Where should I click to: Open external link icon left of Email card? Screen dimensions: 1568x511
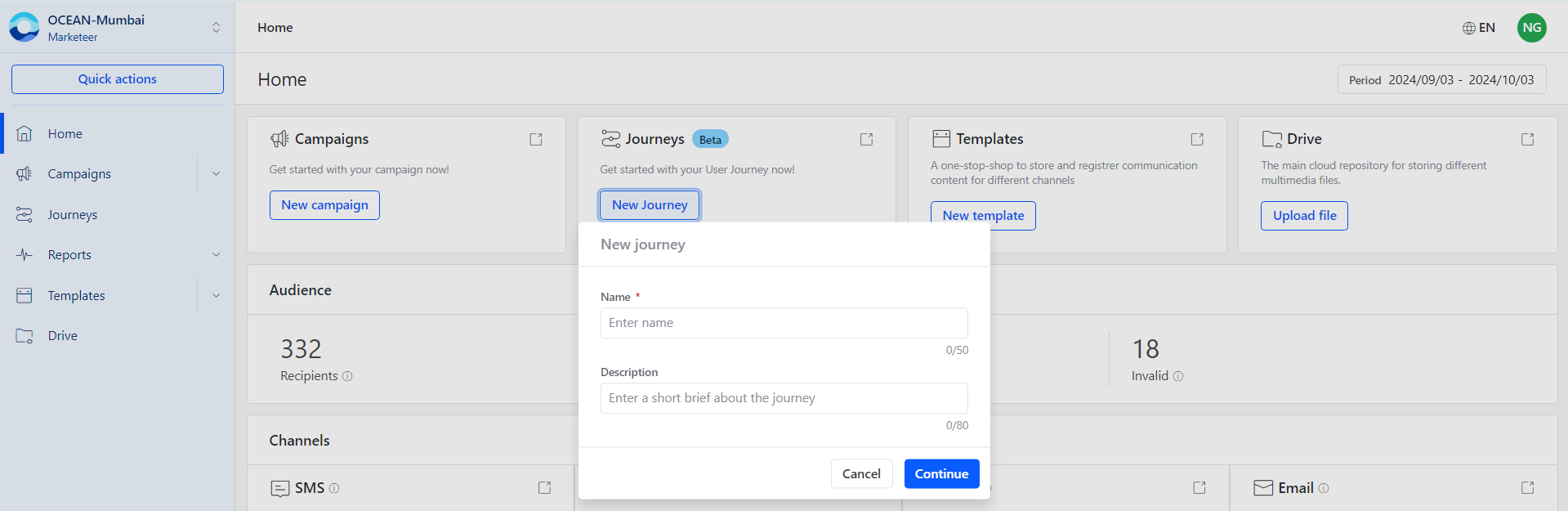tap(1199, 487)
